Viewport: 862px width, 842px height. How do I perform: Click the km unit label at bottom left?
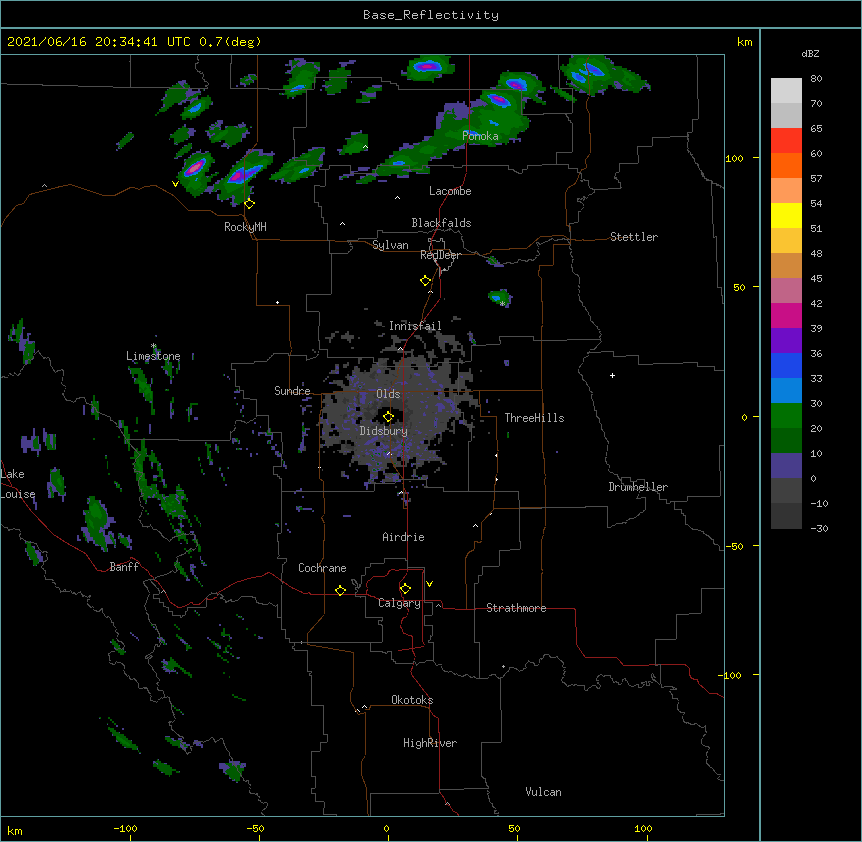point(15,830)
